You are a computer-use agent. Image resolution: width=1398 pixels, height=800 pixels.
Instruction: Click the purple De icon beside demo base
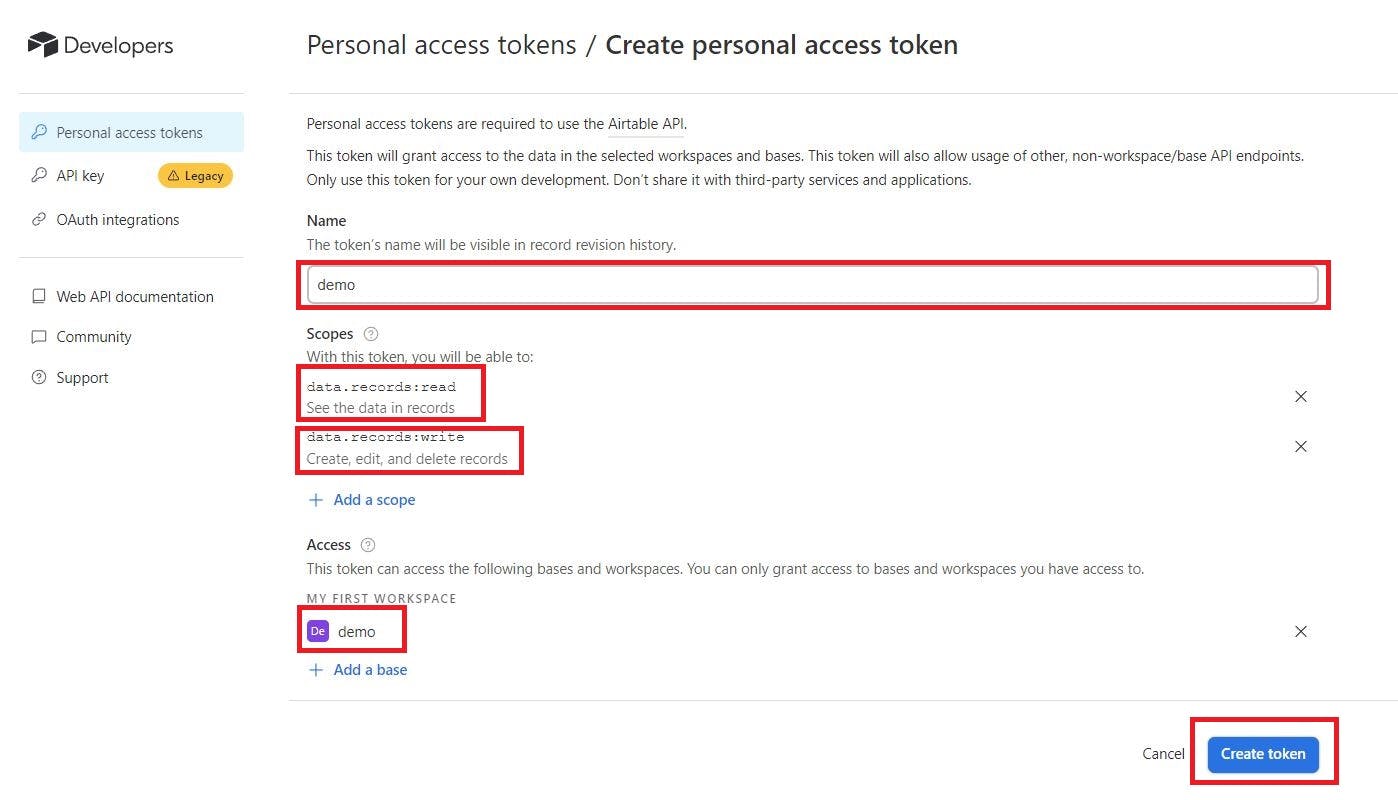click(318, 631)
